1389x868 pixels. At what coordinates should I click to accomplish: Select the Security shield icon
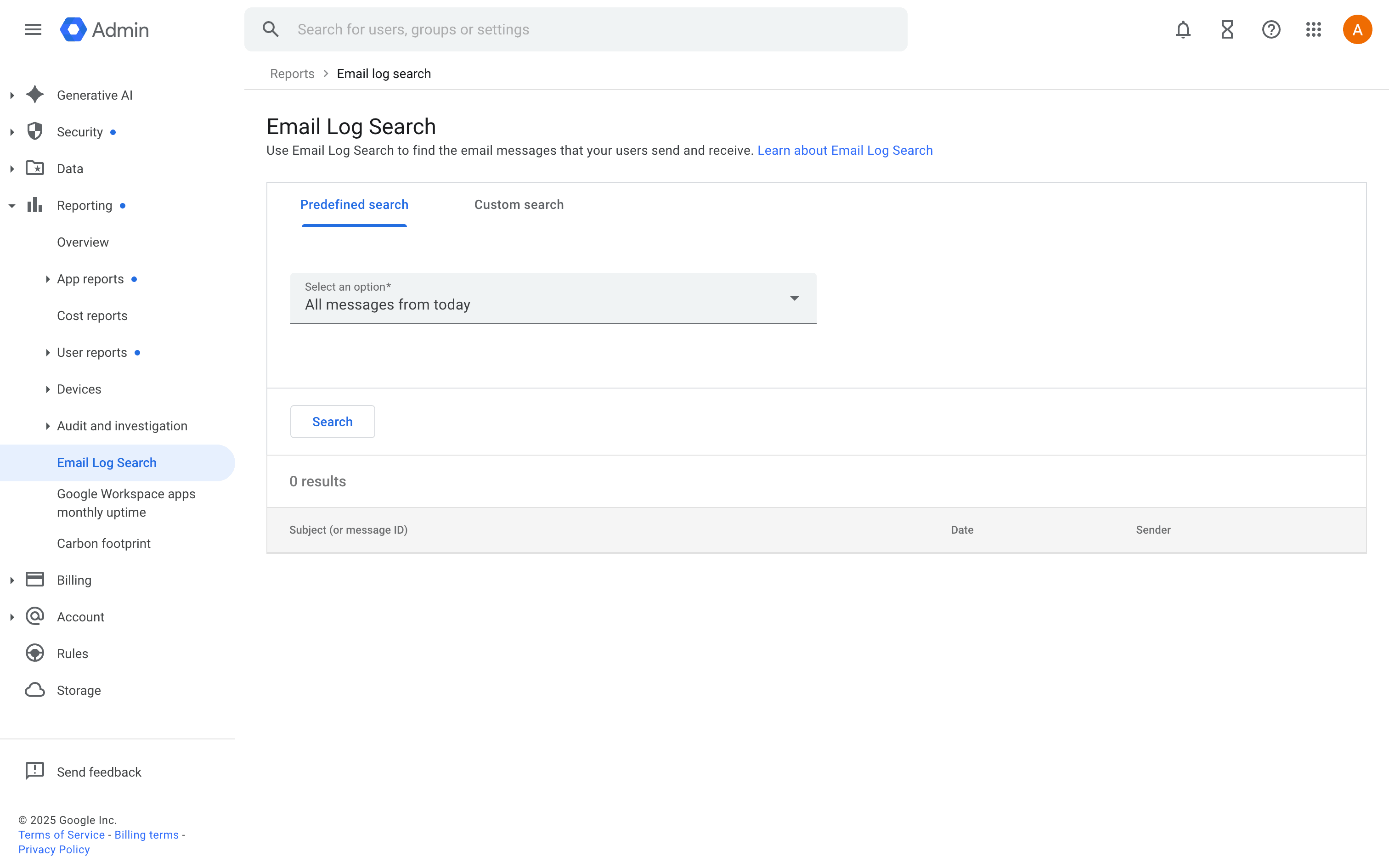(x=35, y=131)
